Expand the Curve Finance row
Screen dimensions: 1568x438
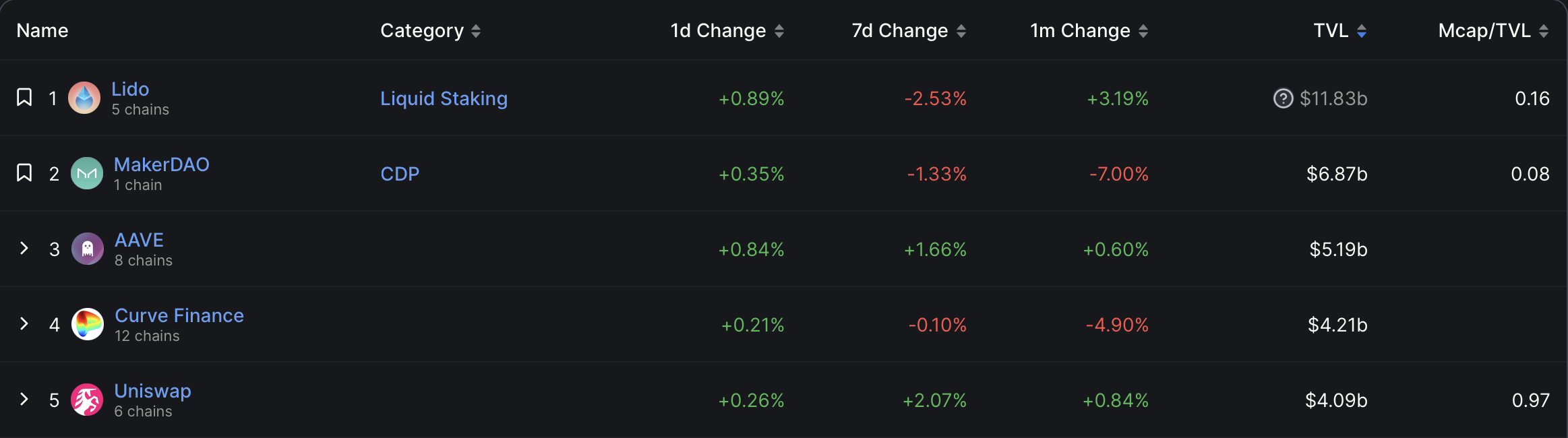coord(24,324)
